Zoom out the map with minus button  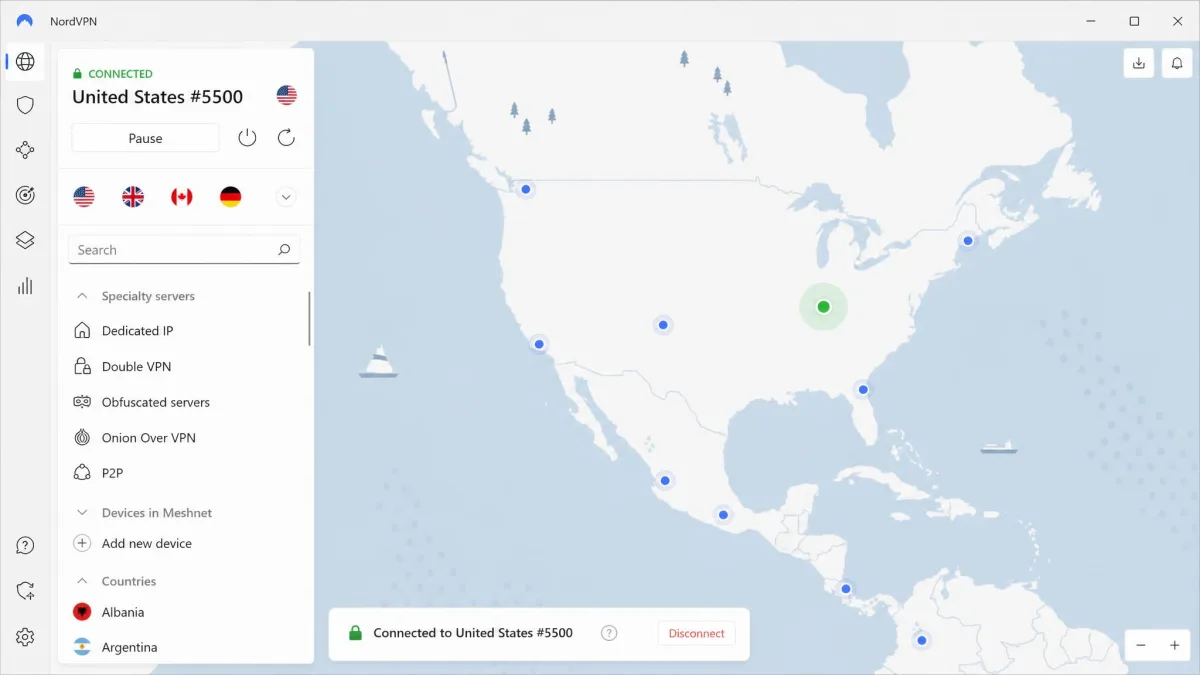[1141, 646]
